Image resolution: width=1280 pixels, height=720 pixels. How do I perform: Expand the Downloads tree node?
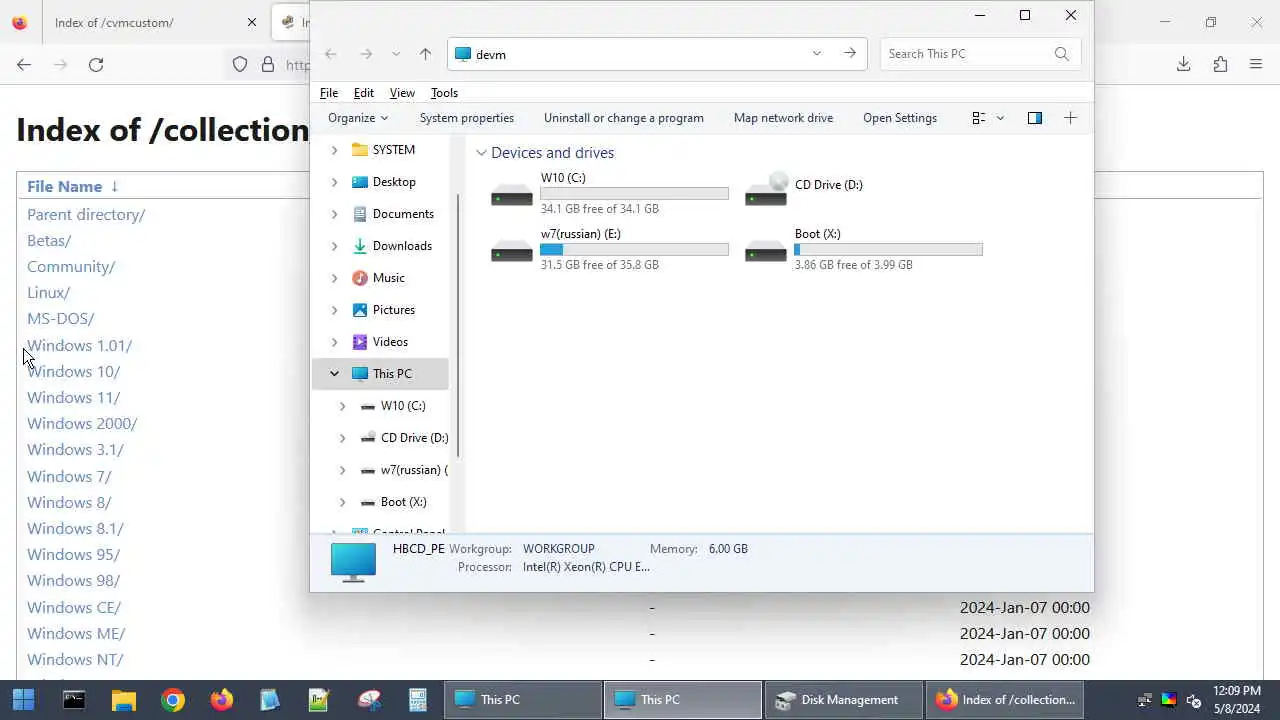click(x=334, y=246)
